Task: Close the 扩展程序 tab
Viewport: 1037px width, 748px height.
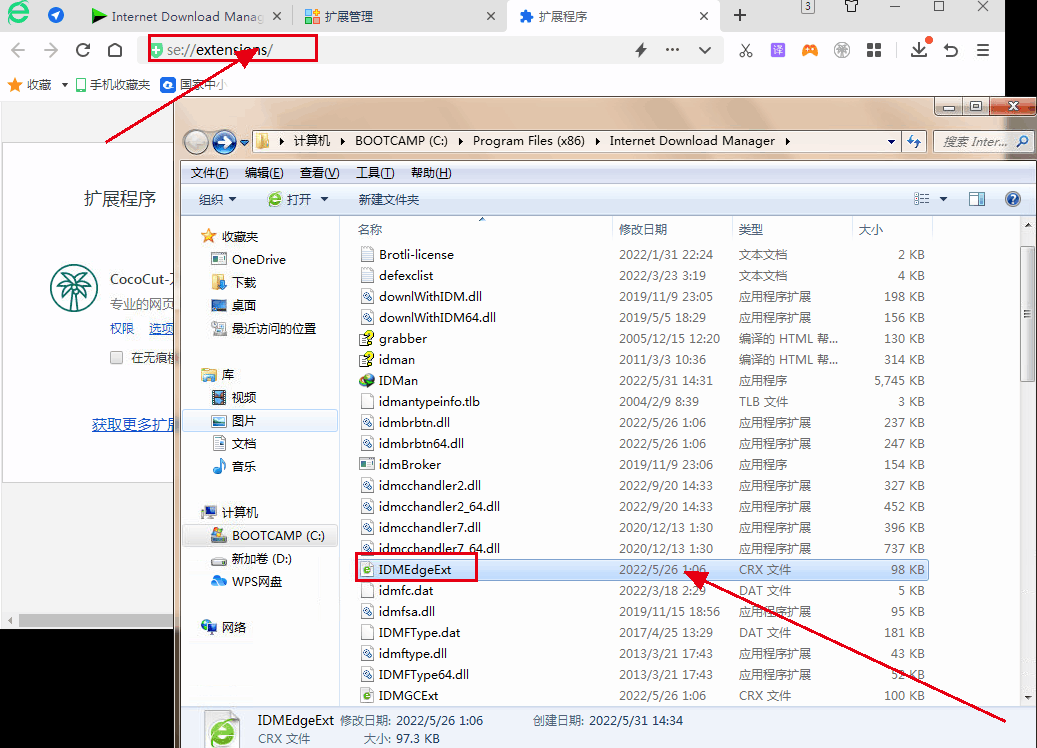Action: pos(704,17)
